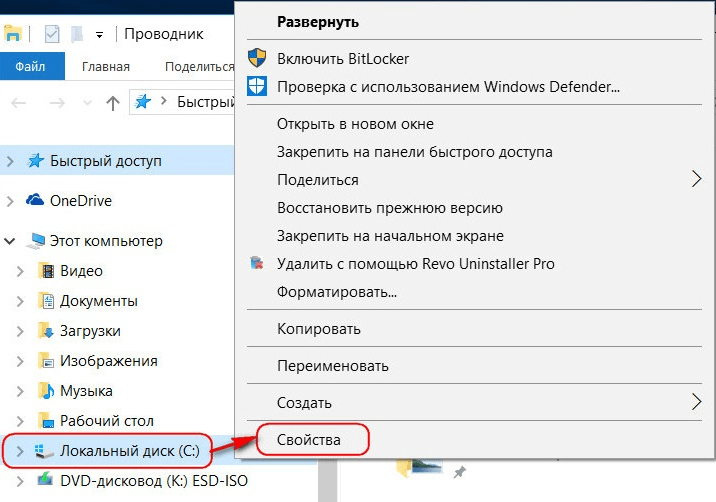Click the up arrow navigation button

[113, 102]
